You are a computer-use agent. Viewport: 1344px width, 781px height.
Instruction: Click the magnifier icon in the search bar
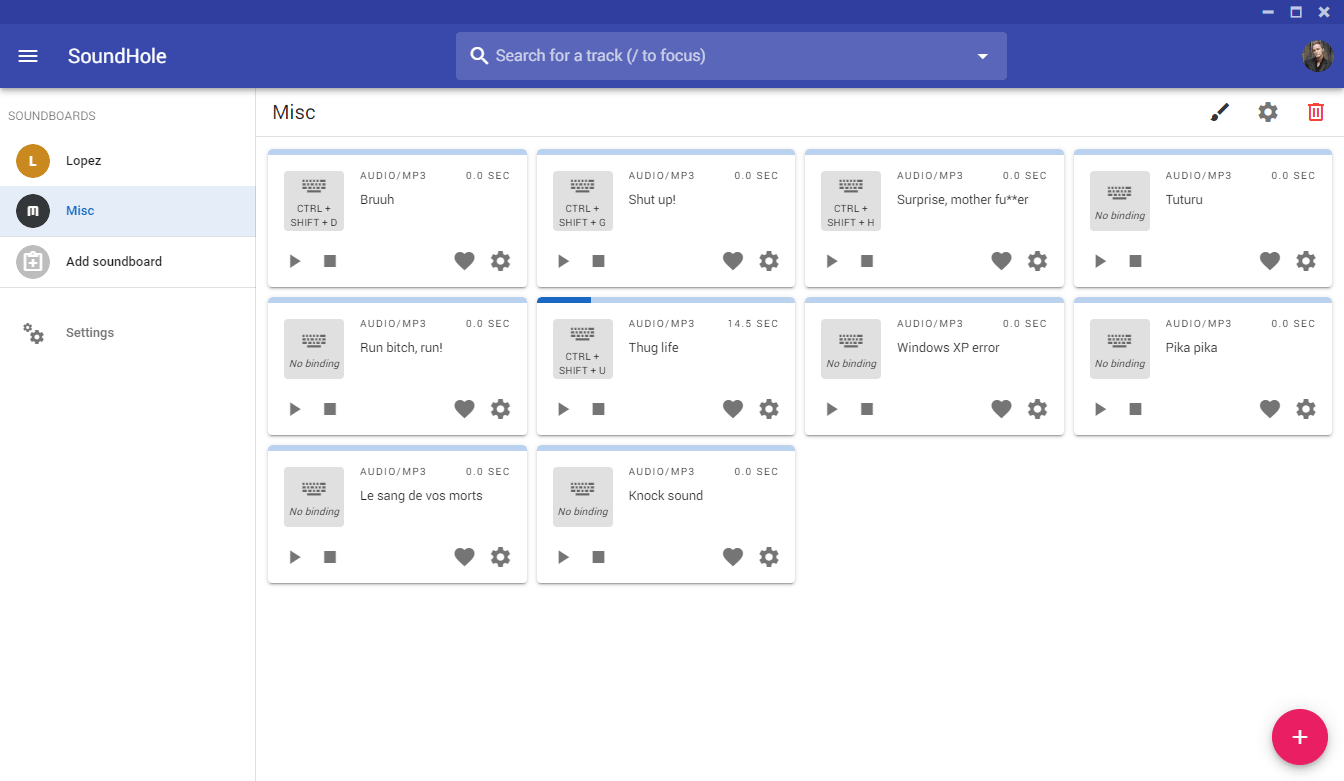[479, 56]
